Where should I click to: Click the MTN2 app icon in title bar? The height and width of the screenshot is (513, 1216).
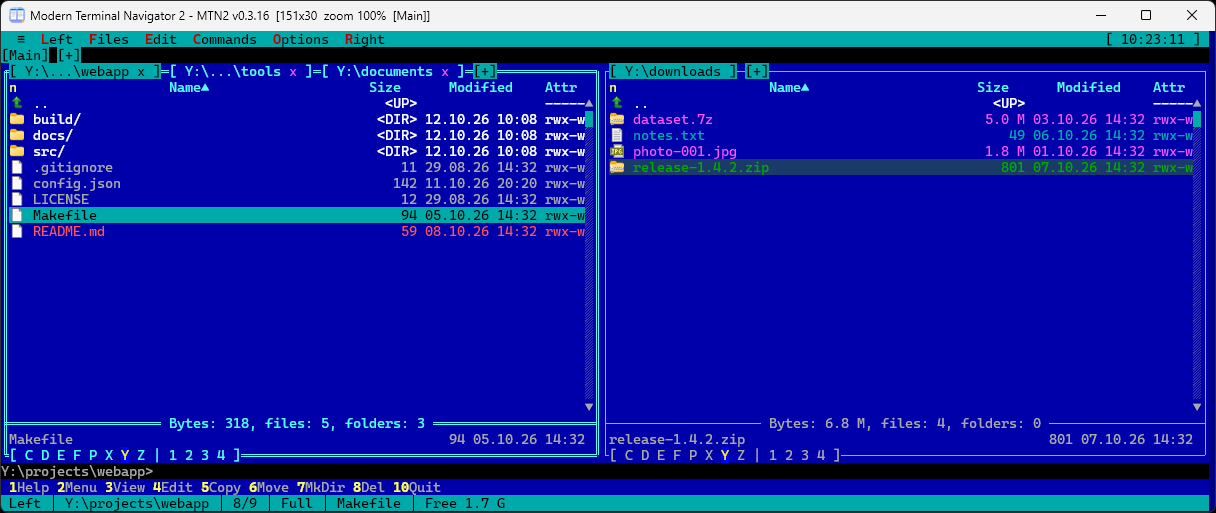point(16,15)
